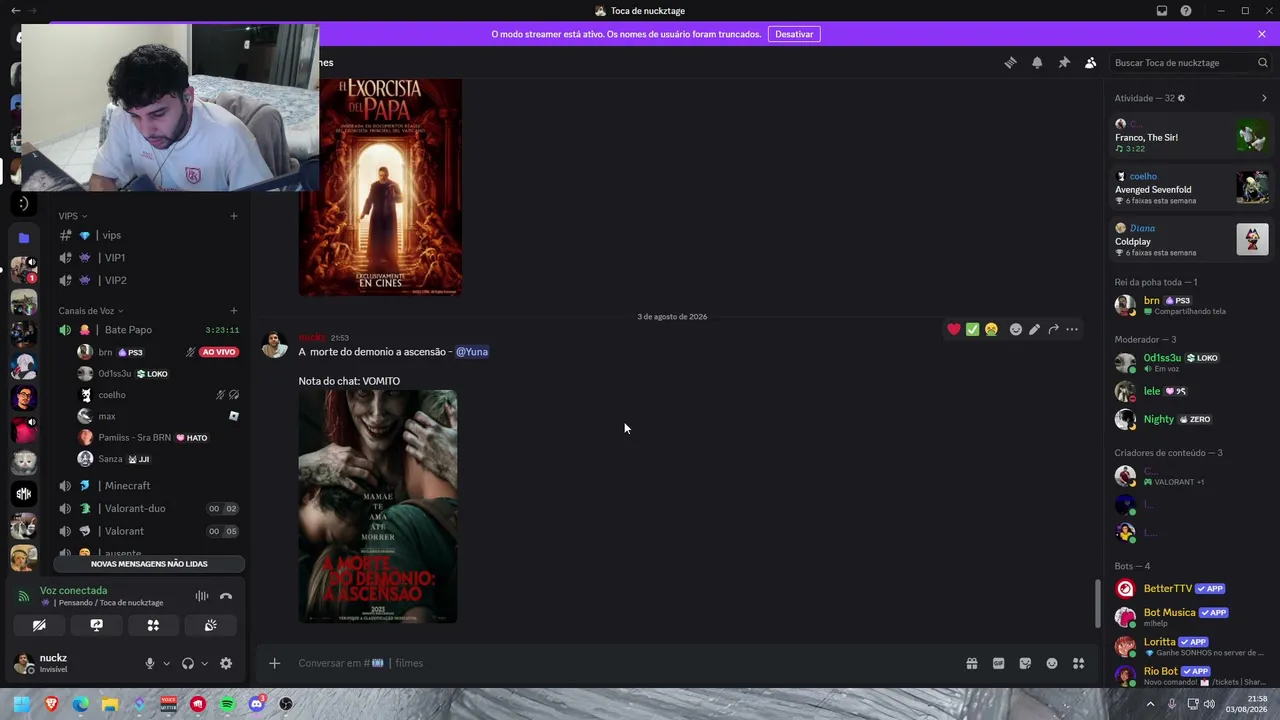Collapse the VIPS category
1280x720 pixels.
tap(73, 216)
